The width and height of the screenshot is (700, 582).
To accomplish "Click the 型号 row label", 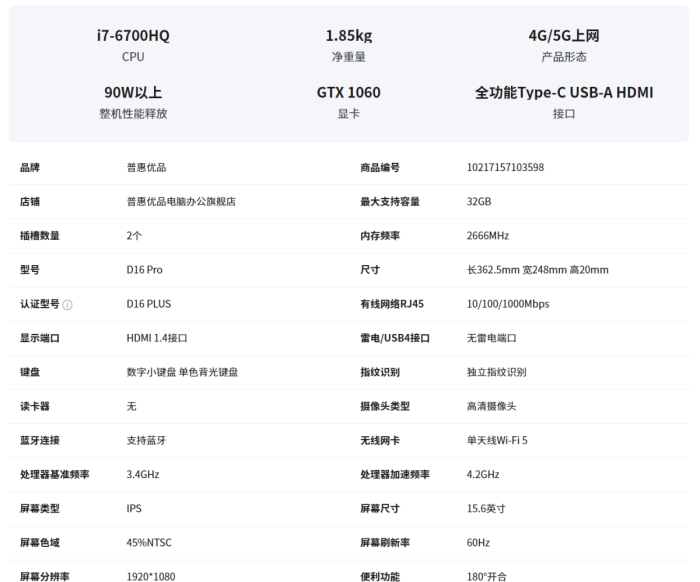I will coord(30,270).
